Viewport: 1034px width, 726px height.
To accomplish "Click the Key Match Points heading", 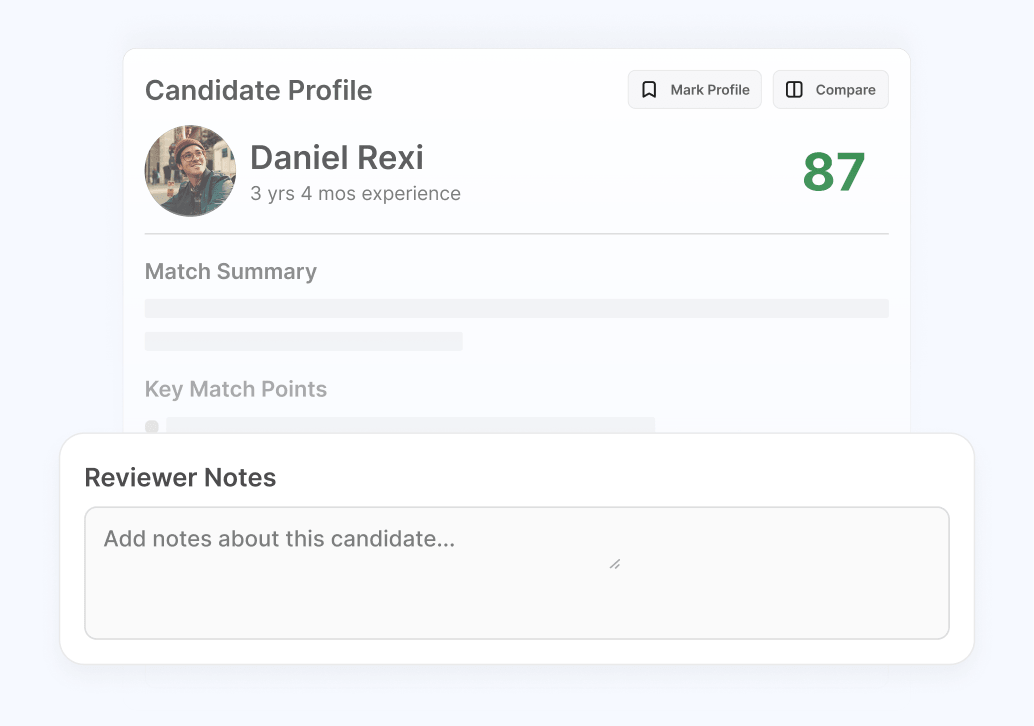I will coord(235,389).
